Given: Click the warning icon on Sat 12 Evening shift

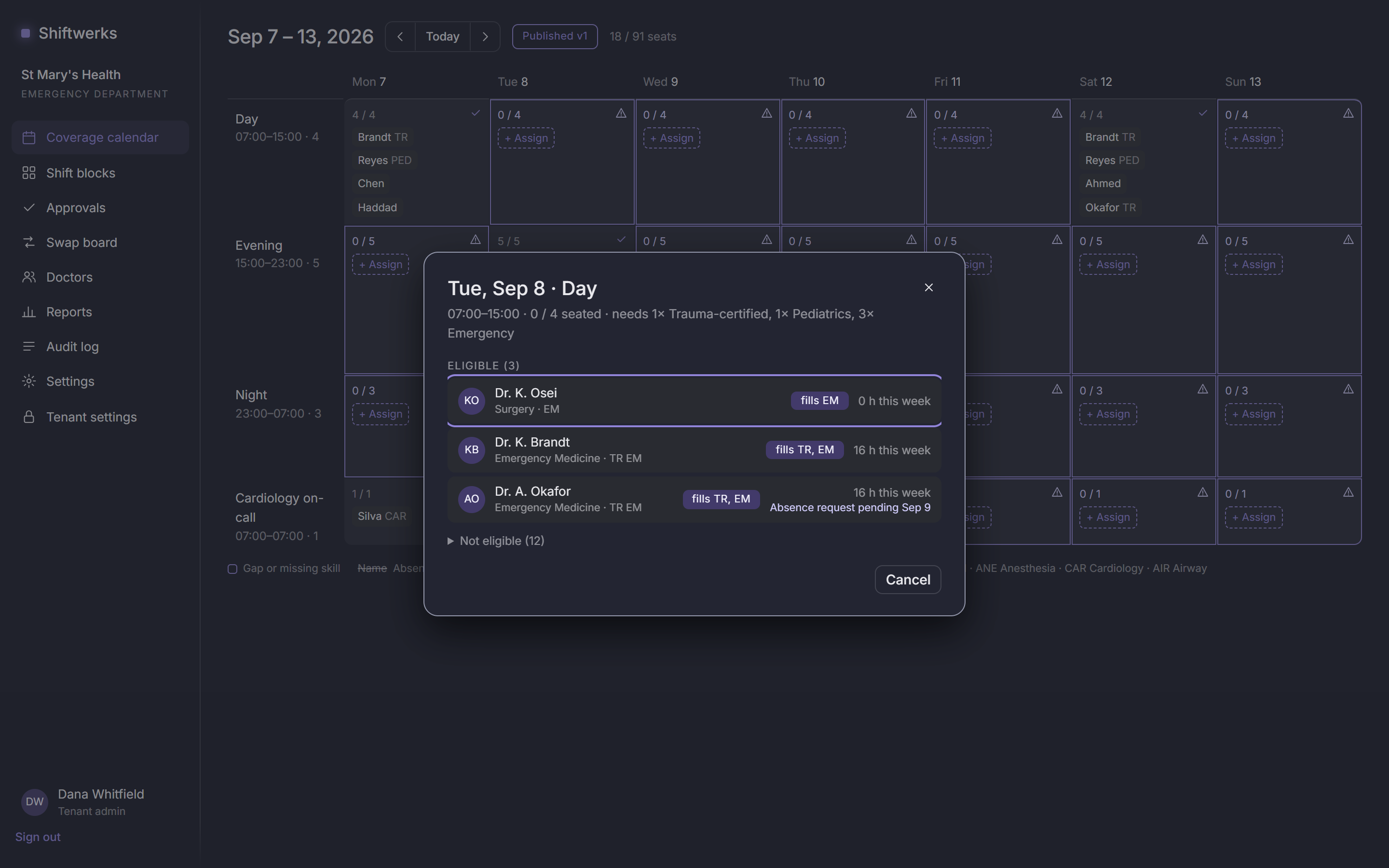Looking at the screenshot, I should 1202,240.
